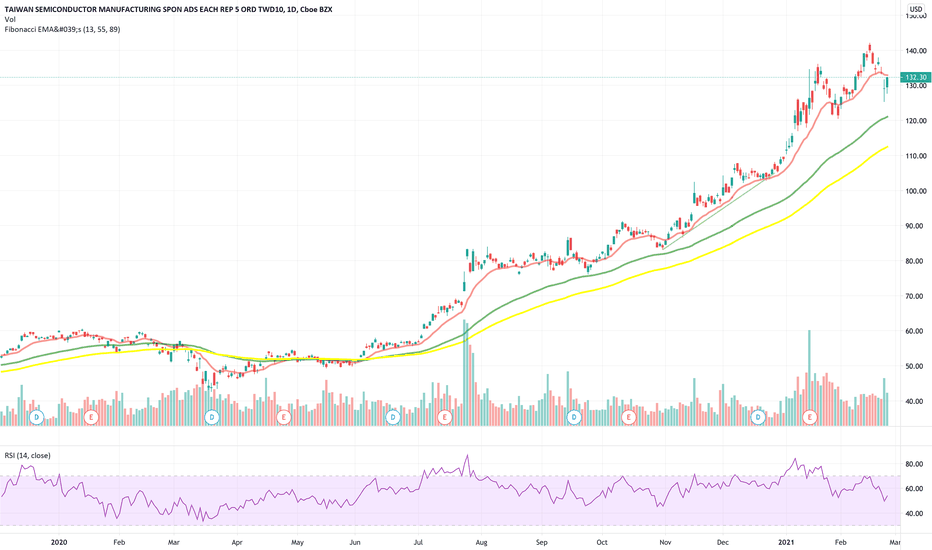This screenshot has height=550, width=932.
Task: Click the earnings E marker in July 2020
Action: (444, 417)
